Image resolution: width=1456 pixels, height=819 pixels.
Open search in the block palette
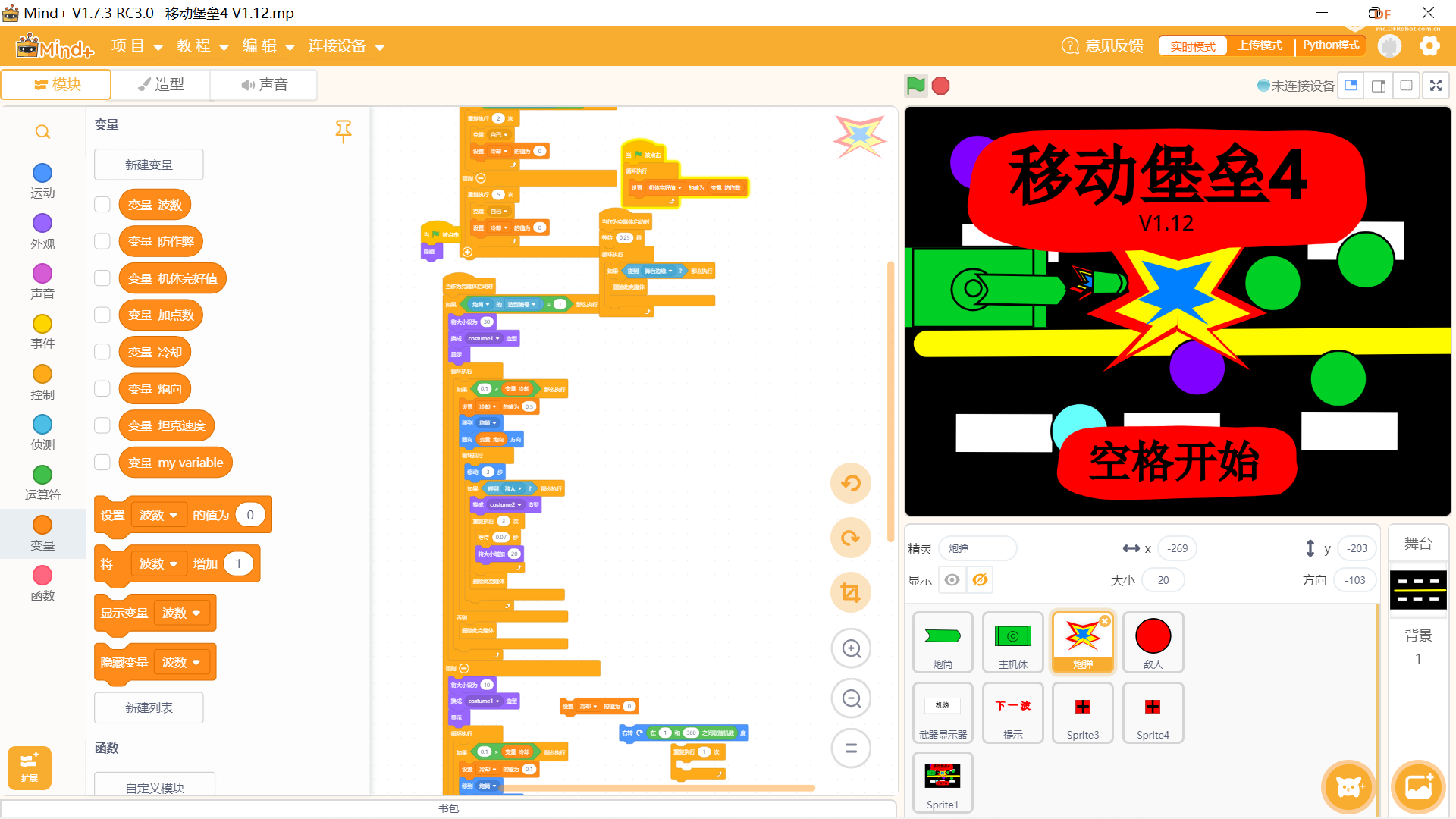pos(42,132)
